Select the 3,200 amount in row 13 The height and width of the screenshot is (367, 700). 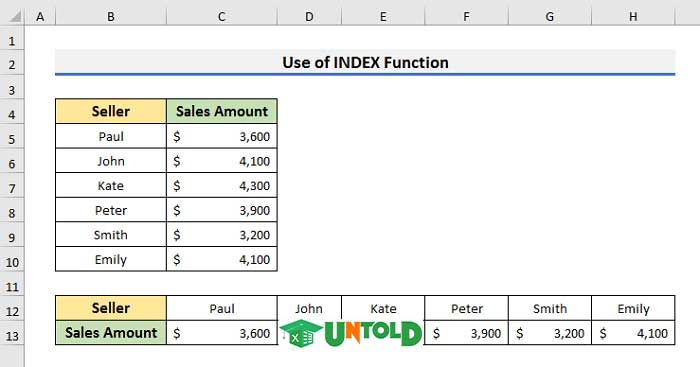pyautogui.click(x=550, y=333)
